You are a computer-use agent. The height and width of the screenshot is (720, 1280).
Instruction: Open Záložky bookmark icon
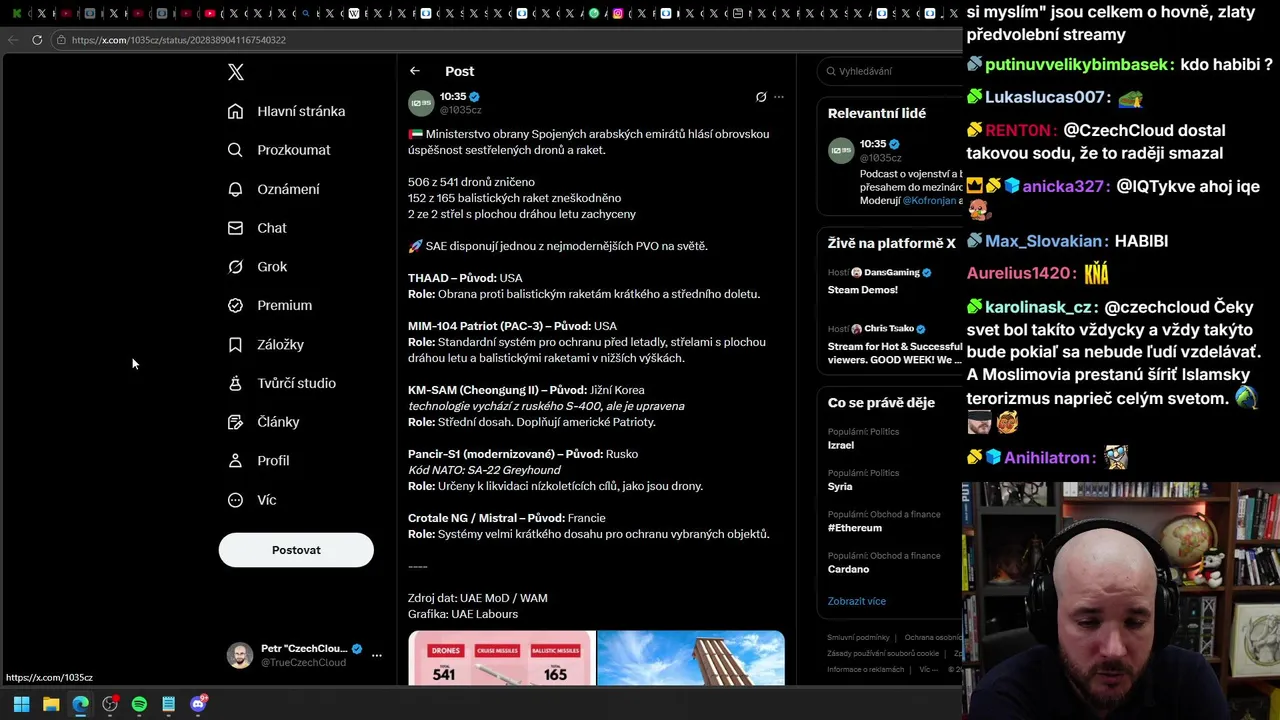(x=235, y=344)
